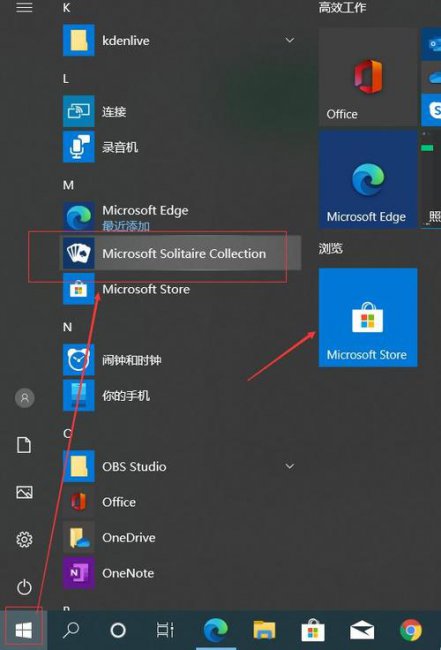This screenshot has width=441, height=650.
Task: Open OneDrive from the app list
Action: coord(179,538)
